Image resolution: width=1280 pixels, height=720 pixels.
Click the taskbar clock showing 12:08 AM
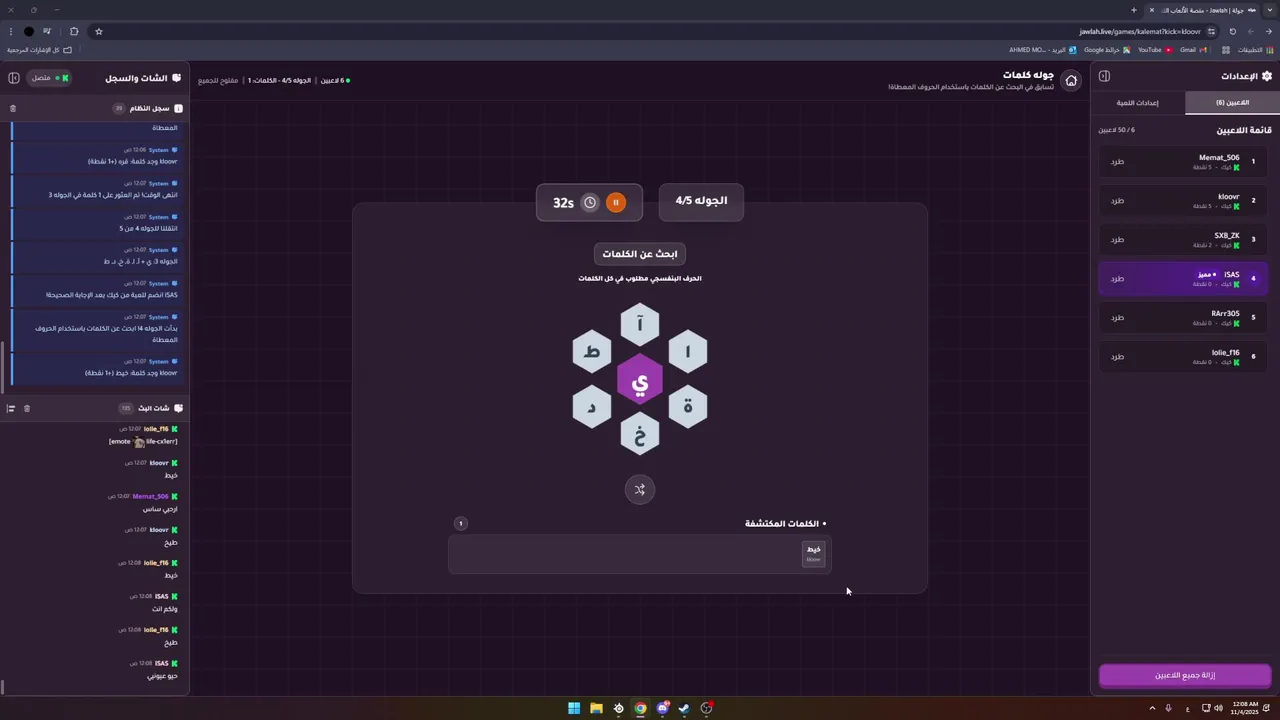[1245, 708]
